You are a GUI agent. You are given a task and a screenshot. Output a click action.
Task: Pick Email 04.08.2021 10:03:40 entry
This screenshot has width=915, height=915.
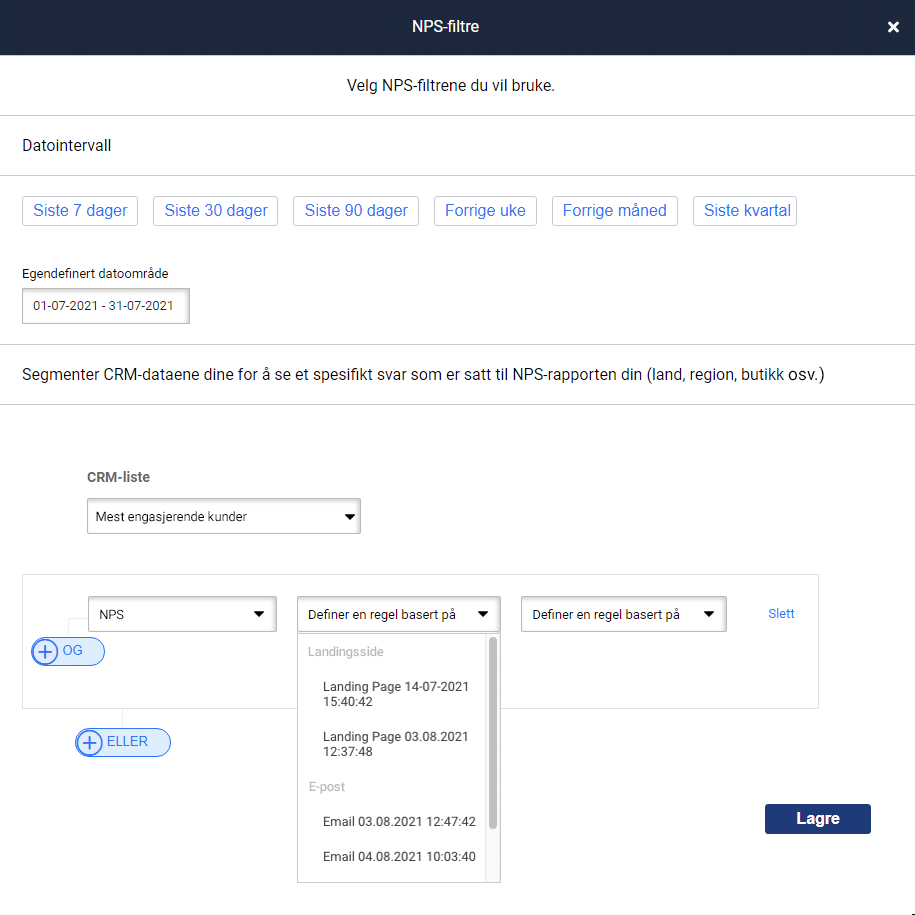coord(398,857)
